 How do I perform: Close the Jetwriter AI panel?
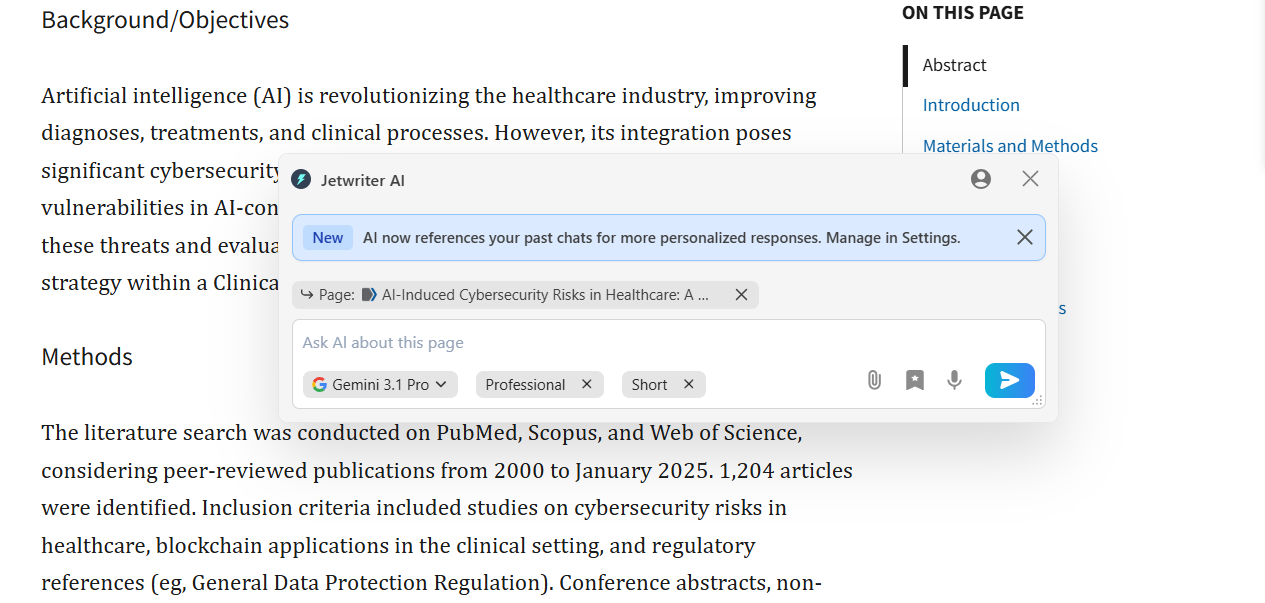pyautogui.click(x=1030, y=179)
